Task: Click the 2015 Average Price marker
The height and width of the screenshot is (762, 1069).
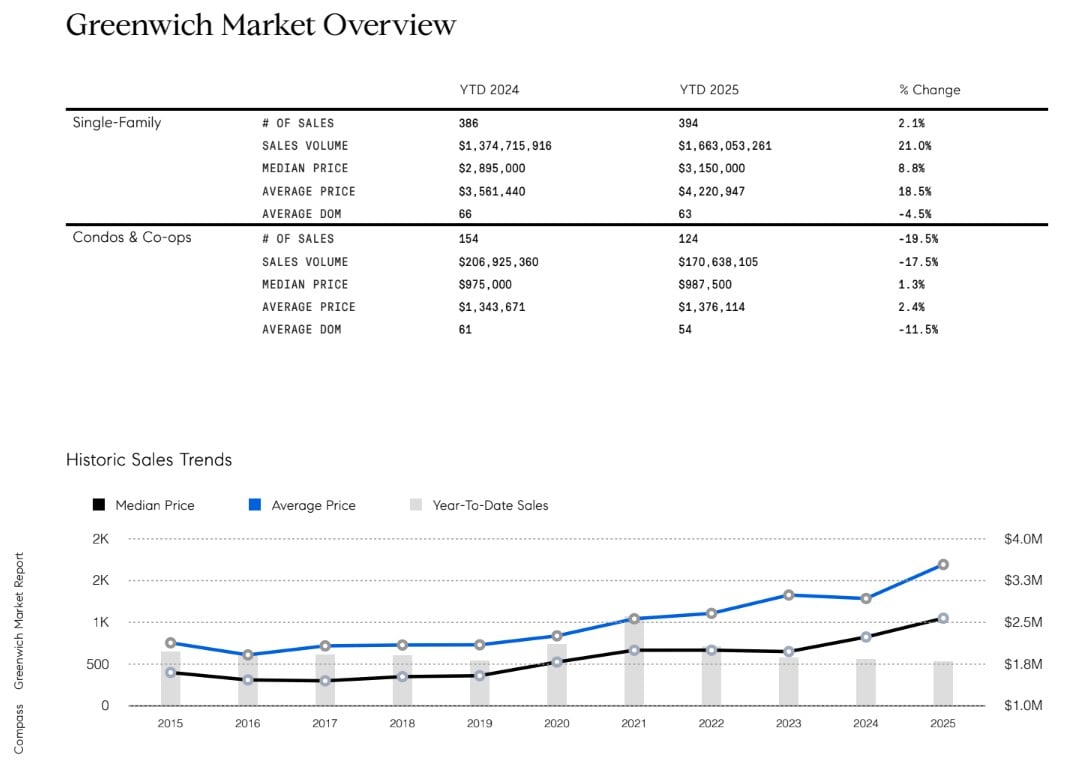Action: 171,643
